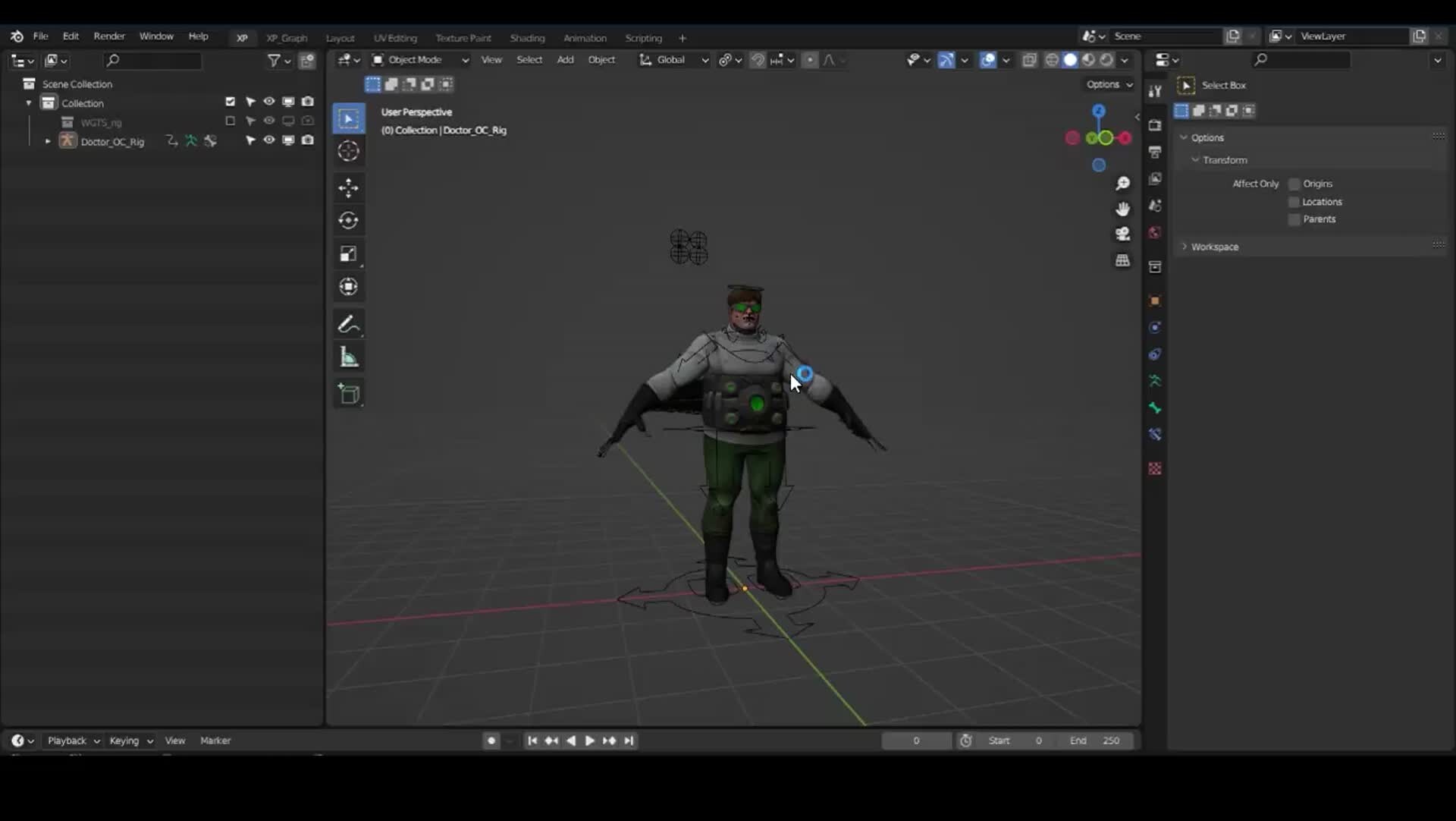Enable the Locations checkbox under Affect Only
The height and width of the screenshot is (821, 1456).
(1293, 201)
